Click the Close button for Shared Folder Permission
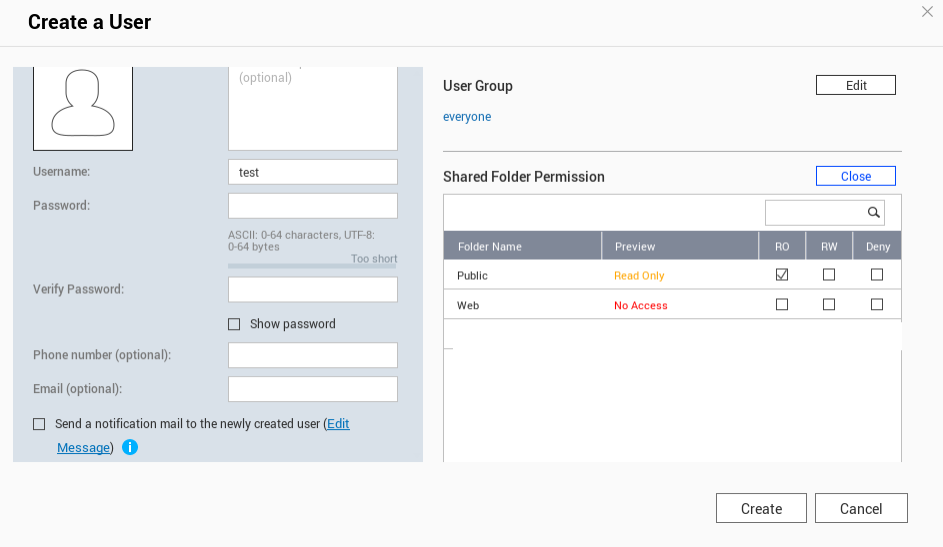 click(x=856, y=176)
